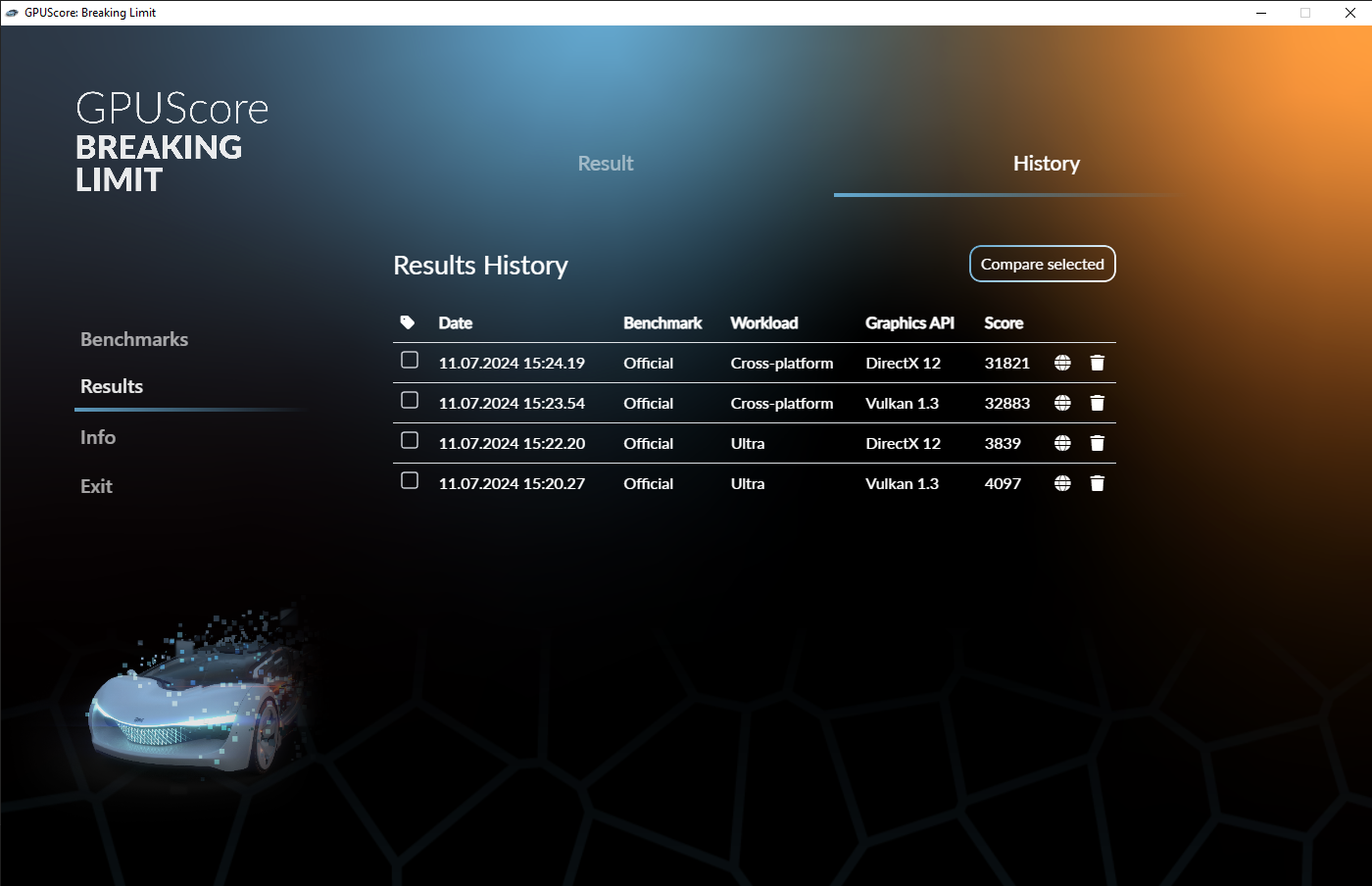The width and height of the screenshot is (1372, 886).
Task: Minimize the GPUScore window
Action: pos(1261,13)
